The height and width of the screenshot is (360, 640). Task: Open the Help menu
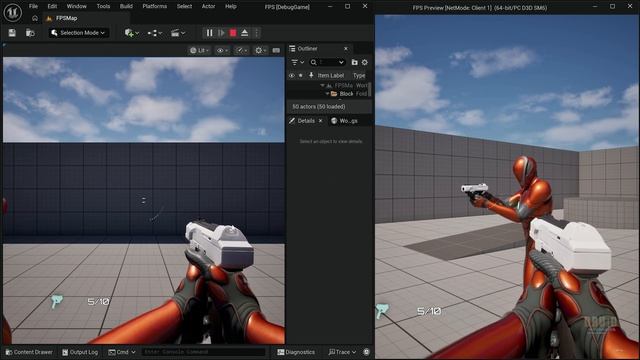pos(231,7)
